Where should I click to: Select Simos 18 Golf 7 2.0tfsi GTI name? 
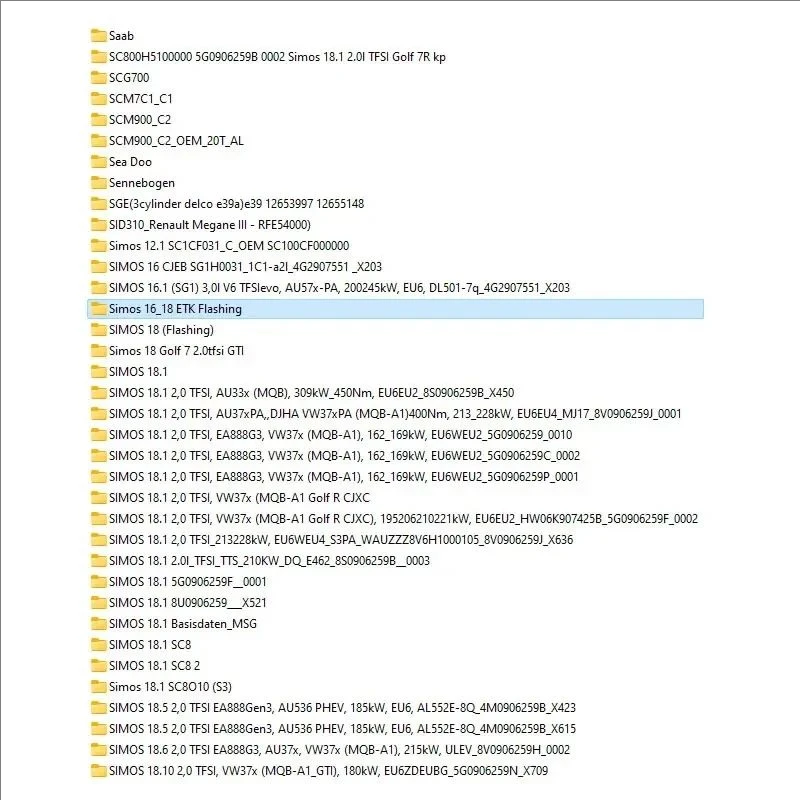[177, 351]
